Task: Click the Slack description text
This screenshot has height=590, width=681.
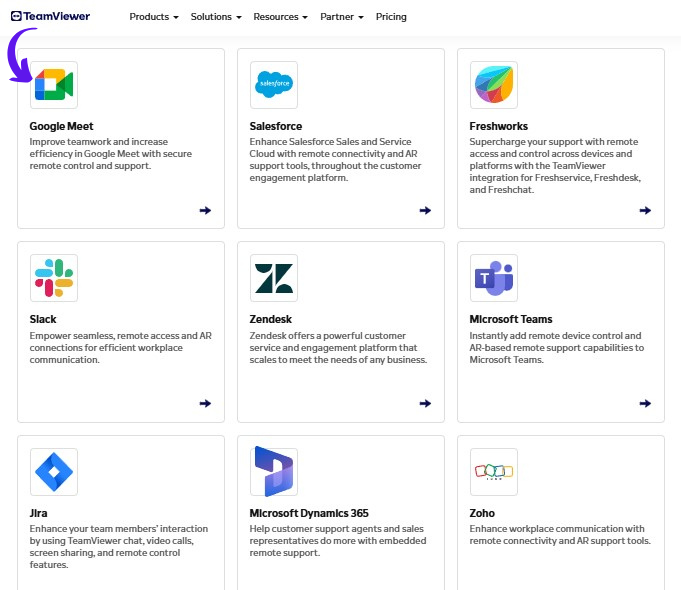Action: [121, 348]
